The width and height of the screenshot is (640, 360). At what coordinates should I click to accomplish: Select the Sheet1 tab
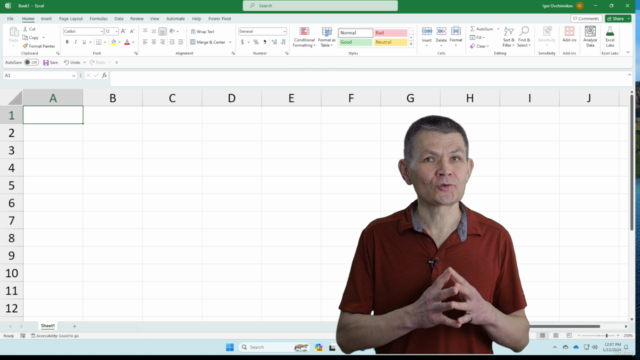[48, 326]
